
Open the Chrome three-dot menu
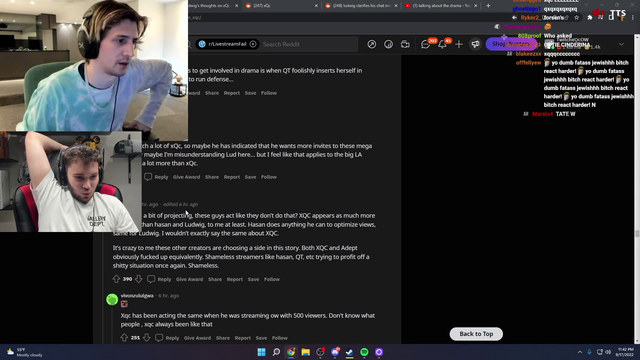(633, 18)
